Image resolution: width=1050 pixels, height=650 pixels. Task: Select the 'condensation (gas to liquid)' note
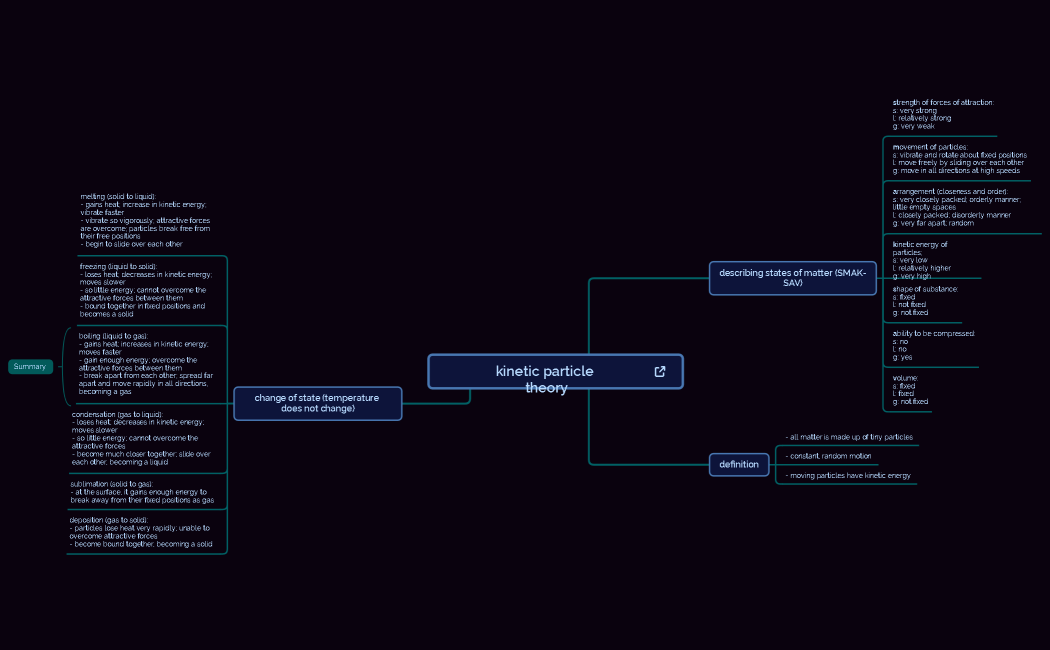click(x=143, y=438)
